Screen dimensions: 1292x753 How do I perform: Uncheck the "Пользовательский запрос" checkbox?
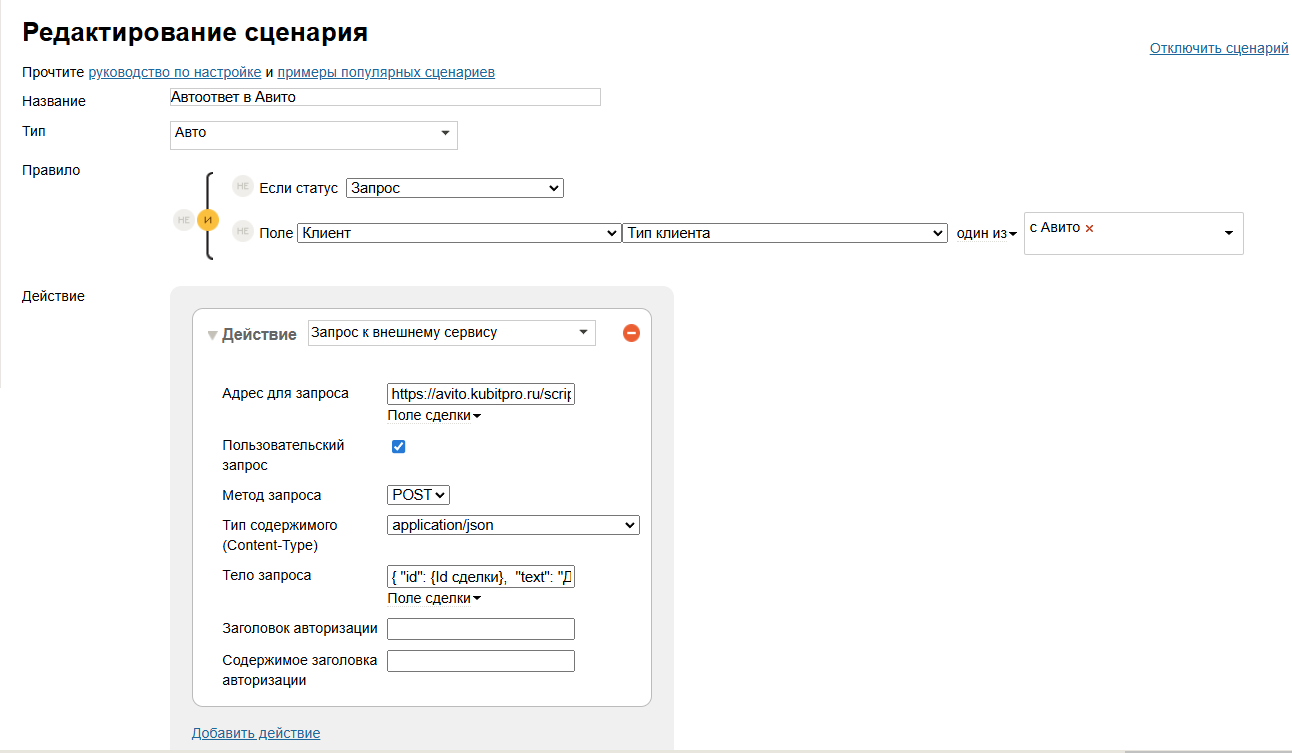tap(398, 446)
